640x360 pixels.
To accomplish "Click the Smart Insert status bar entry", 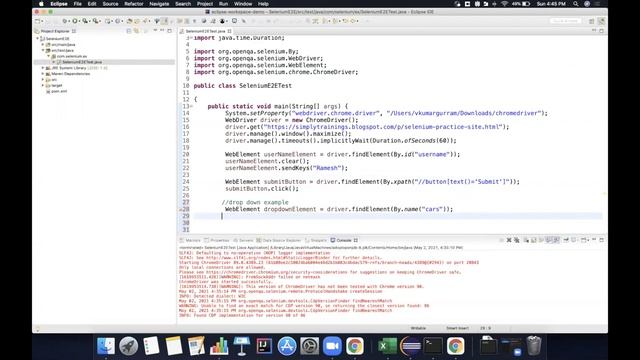I will (x=457, y=328).
